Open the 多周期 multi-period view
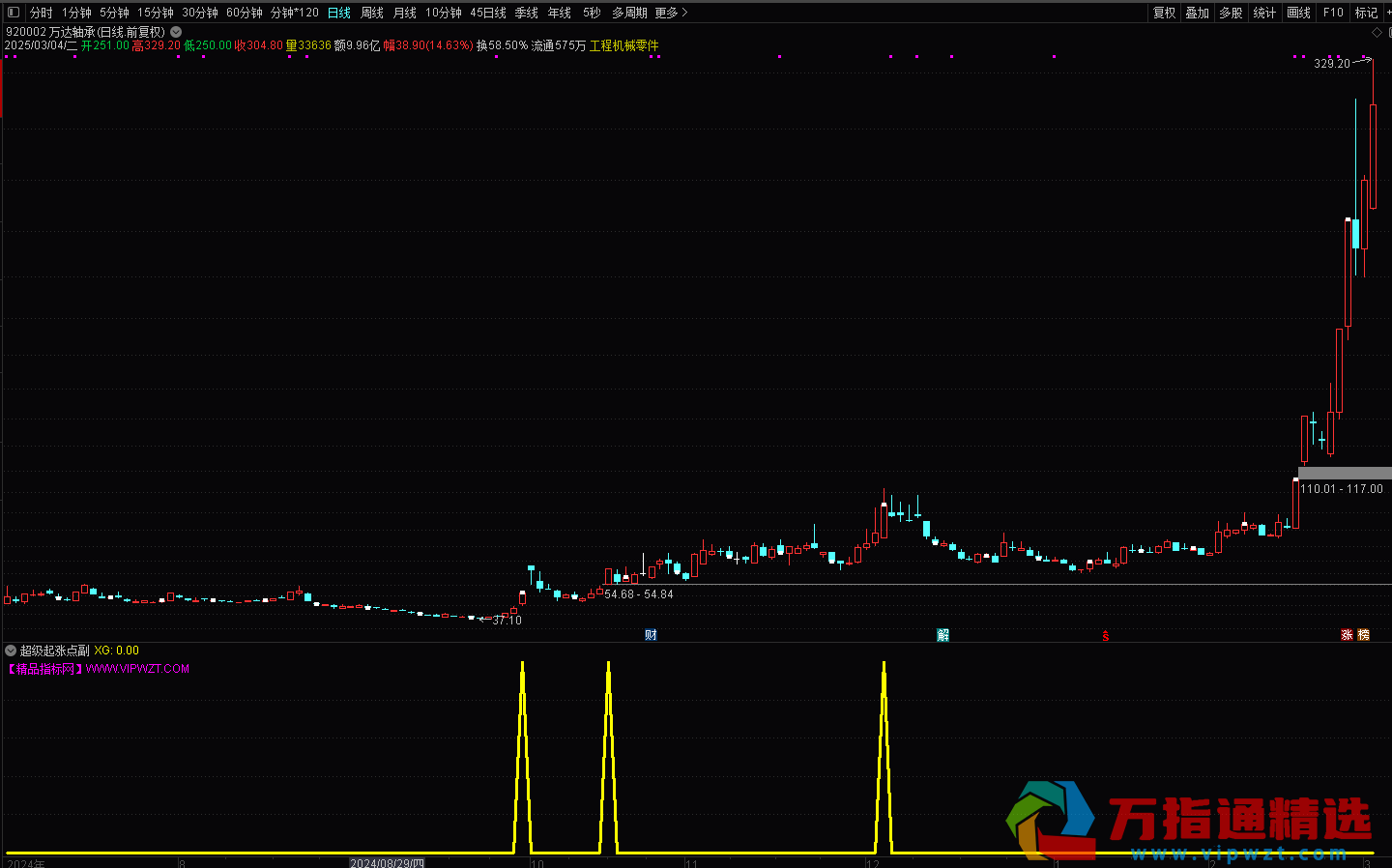The width and height of the screenshot is (1392, 868). (x=629, y=13)
